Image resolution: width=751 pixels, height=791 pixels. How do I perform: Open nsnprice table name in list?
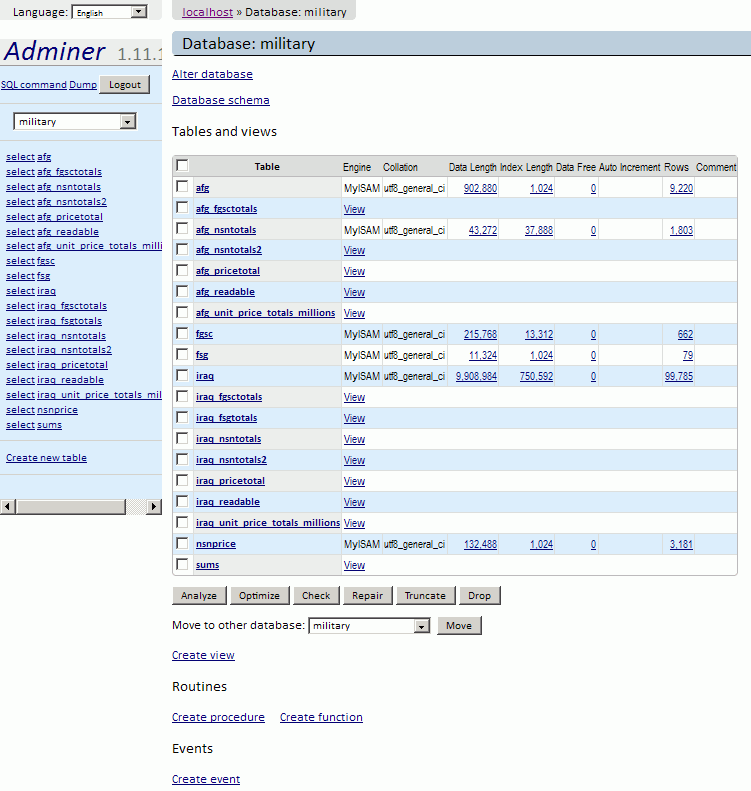point(216,544)
